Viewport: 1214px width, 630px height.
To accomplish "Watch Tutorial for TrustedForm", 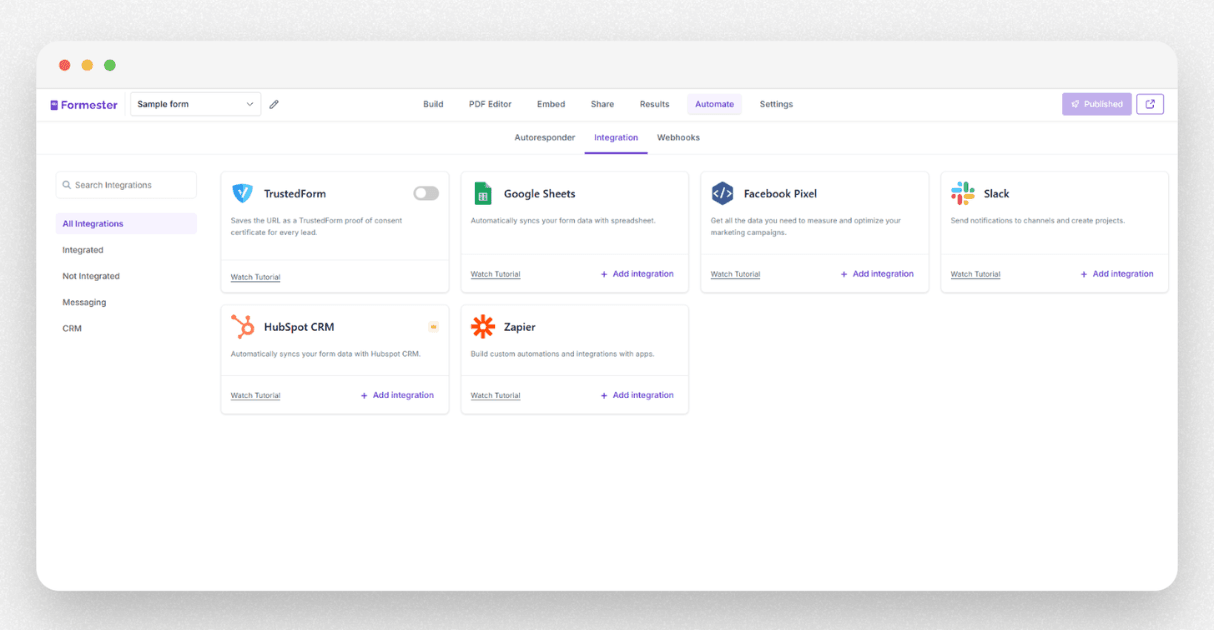I will (x=255, y=277).
